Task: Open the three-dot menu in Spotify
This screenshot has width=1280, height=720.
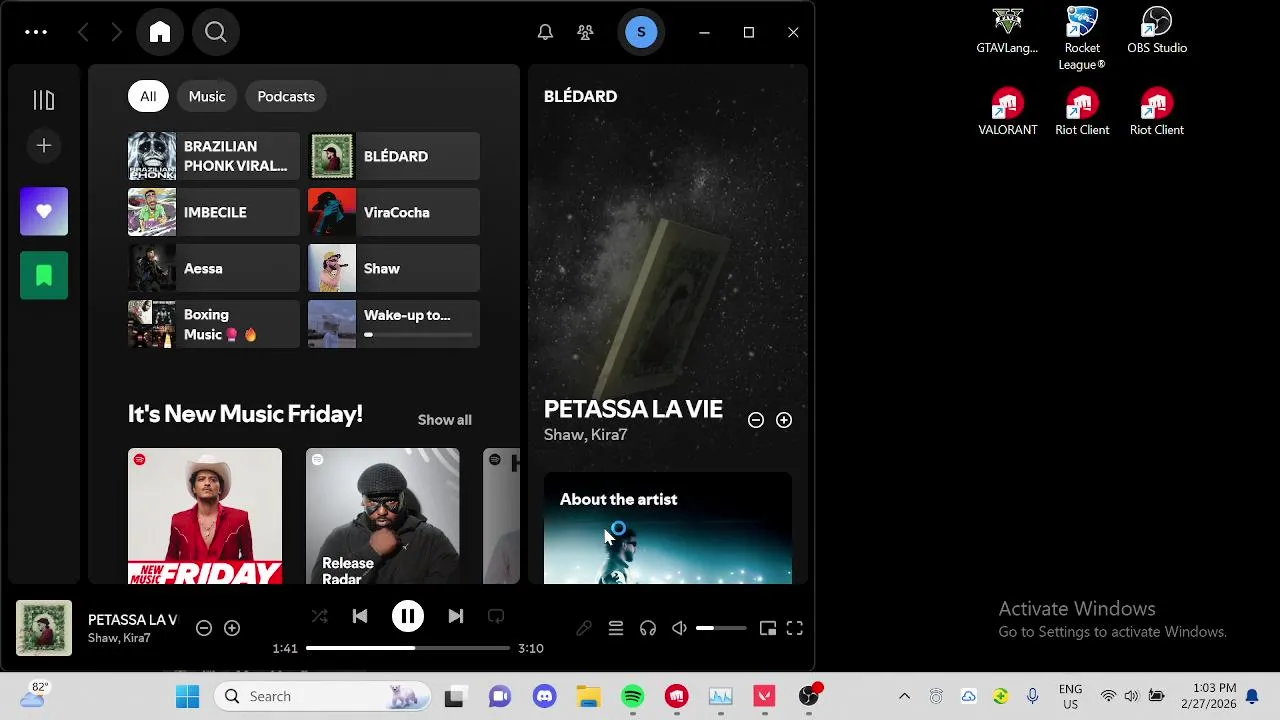Action: point(36,32)
